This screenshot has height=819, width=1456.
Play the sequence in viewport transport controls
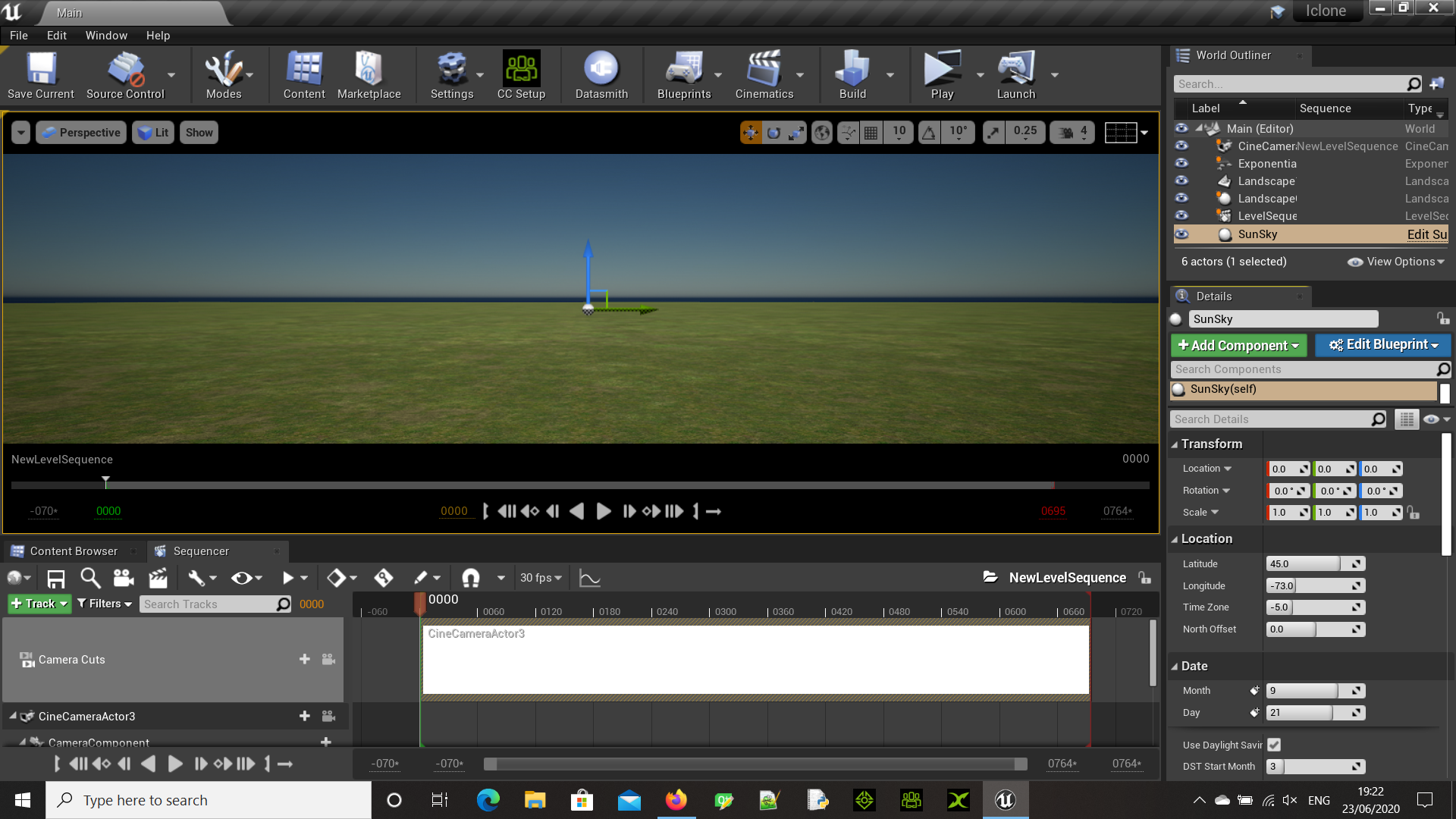pyautogui.click(x=604, y=511)
